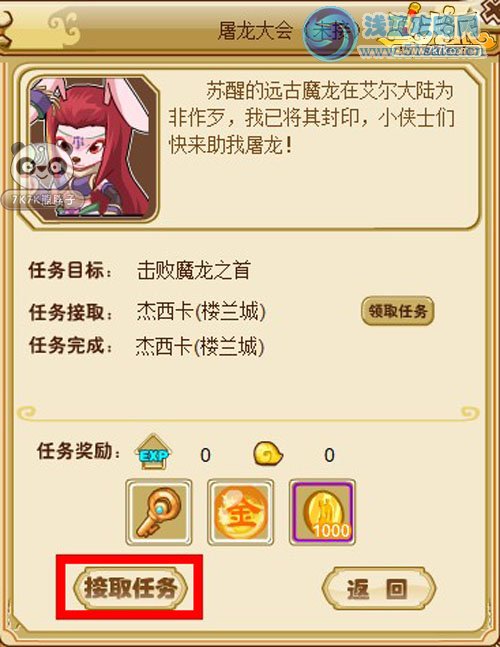500x647 pixels.
Task: Click 杰西卡(楼兰城) in the 任务接取 row
Action: pyautogui.click(x=201, y=312)
